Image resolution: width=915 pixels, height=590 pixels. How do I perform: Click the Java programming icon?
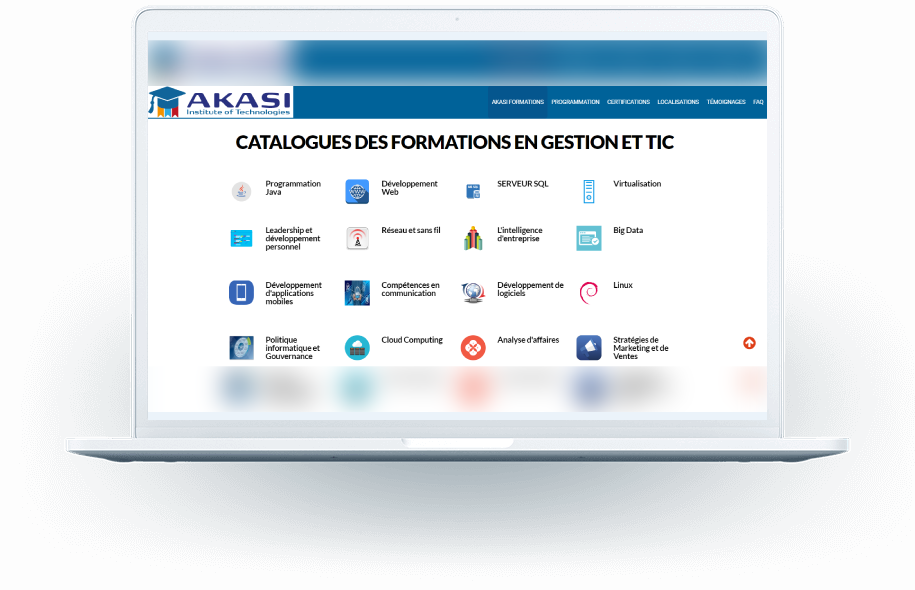pyautogui.click(x=241, y=191)
